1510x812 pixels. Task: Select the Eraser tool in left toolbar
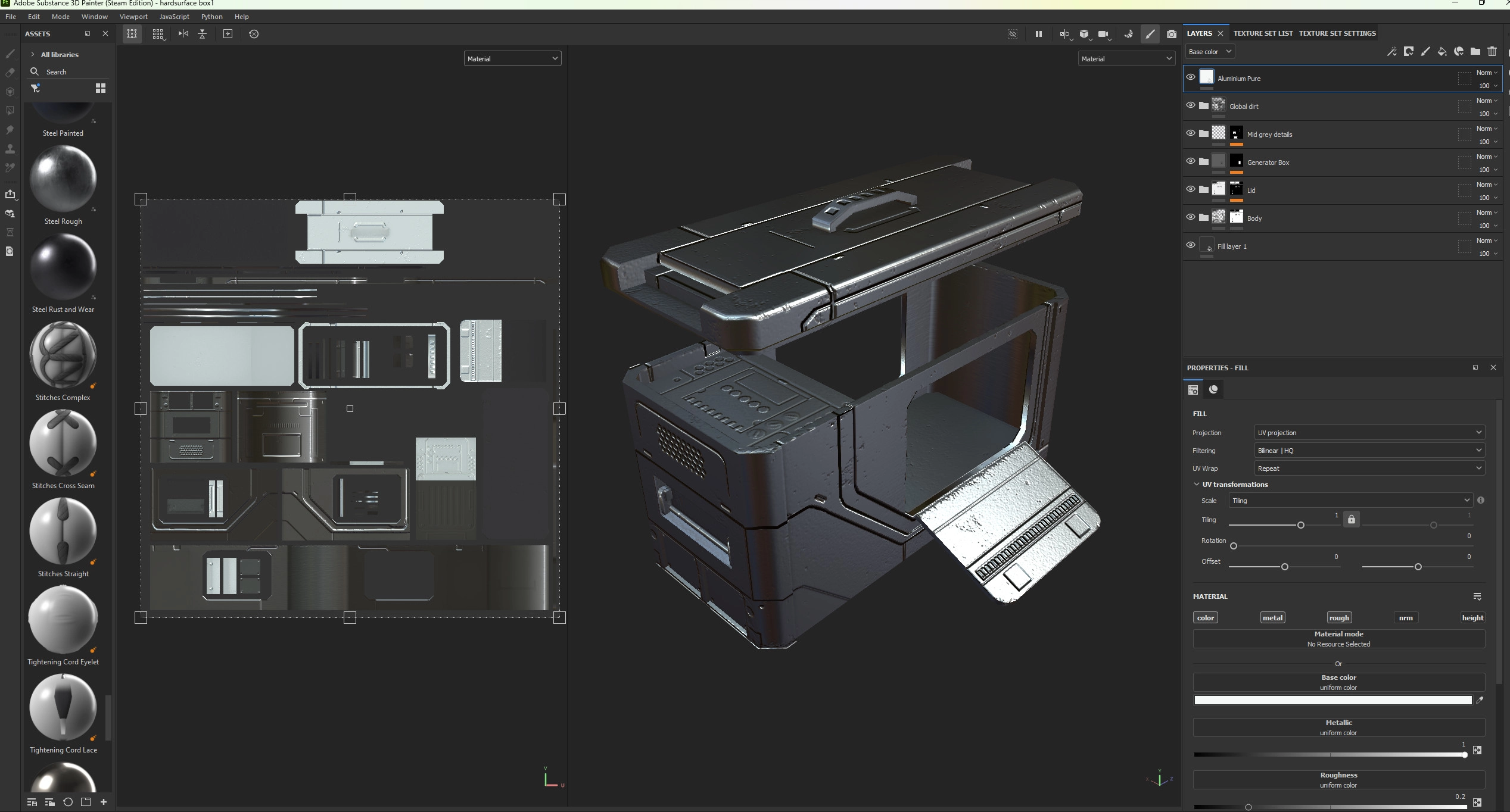[x=10, y=73]
